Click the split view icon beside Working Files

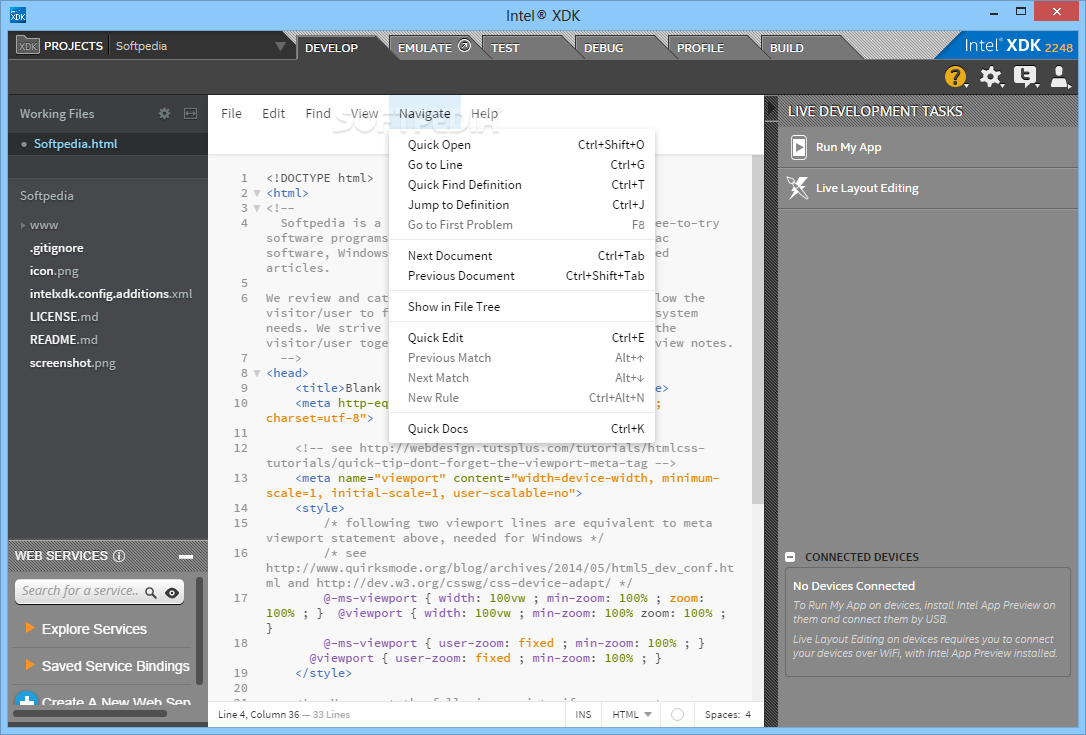coord(190,114)
